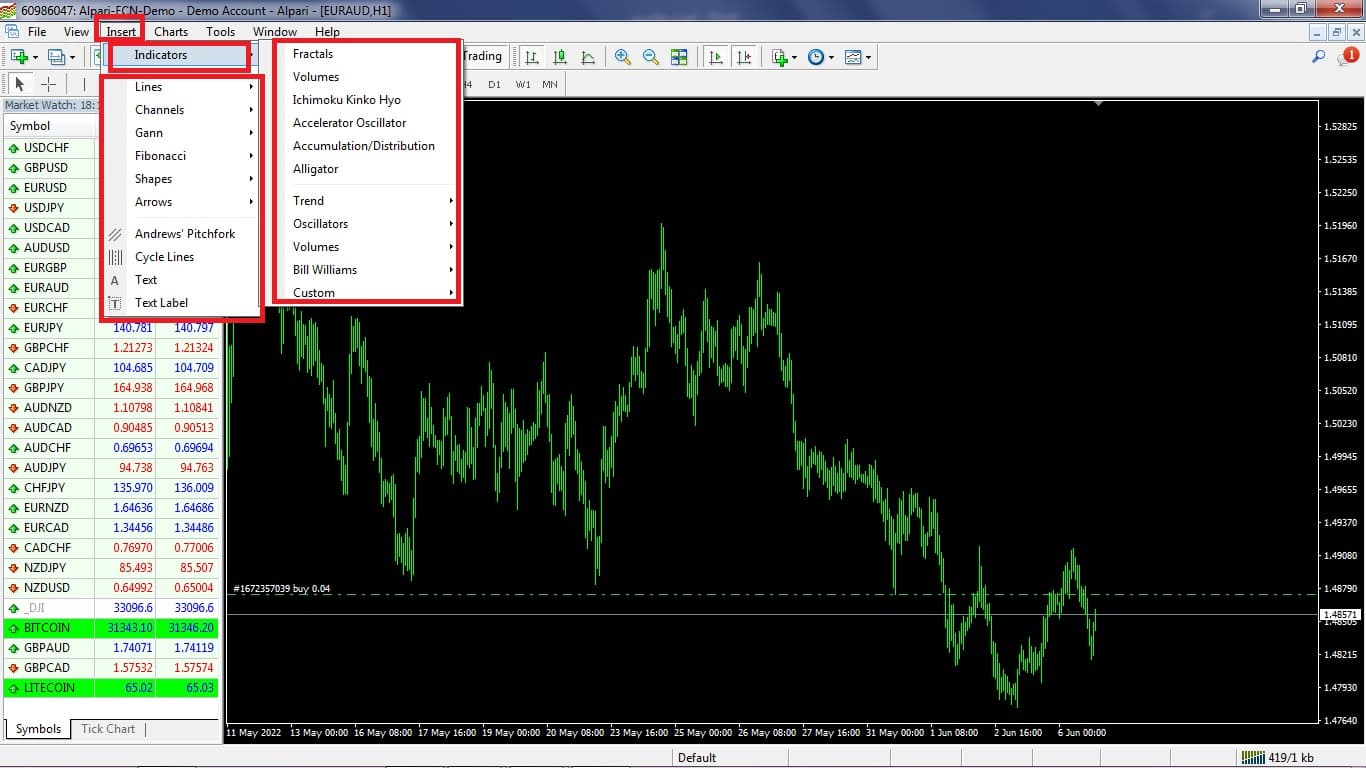Toggle Chart Shift

(x=744, y=57)
